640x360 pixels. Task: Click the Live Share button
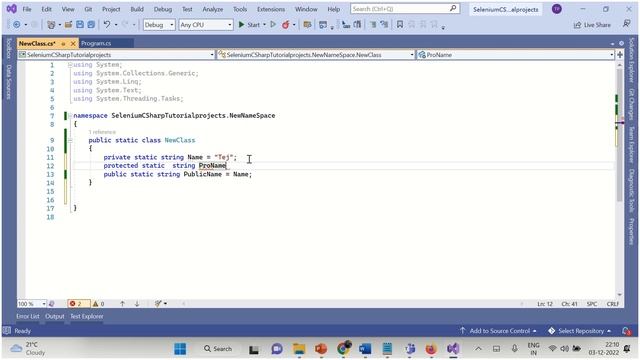click(x=592, y=25)
